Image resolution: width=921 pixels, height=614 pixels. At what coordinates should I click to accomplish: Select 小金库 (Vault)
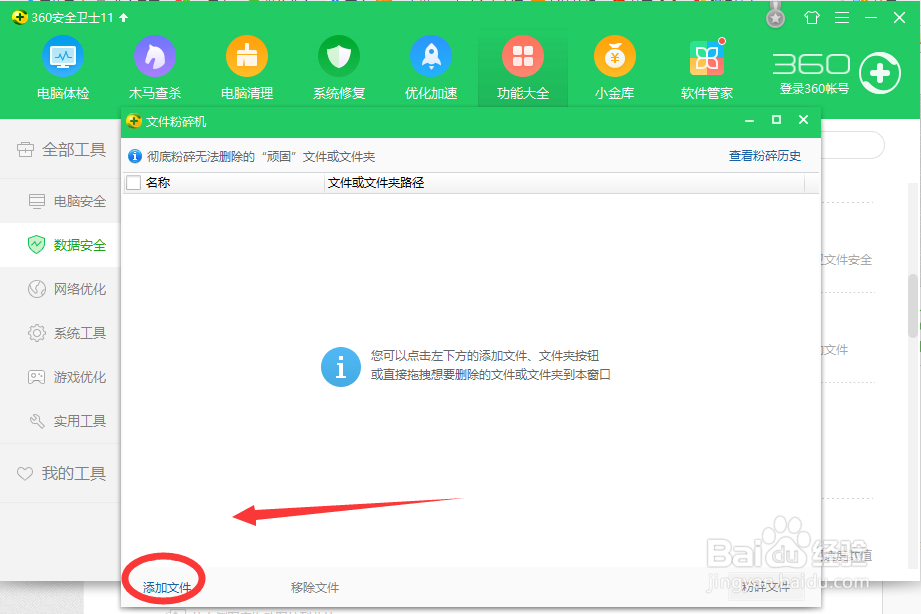(614, 67)
